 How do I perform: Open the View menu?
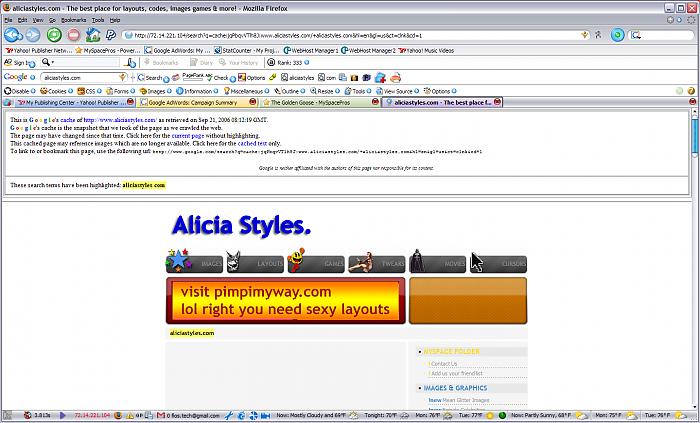click(x=38, y=20)
